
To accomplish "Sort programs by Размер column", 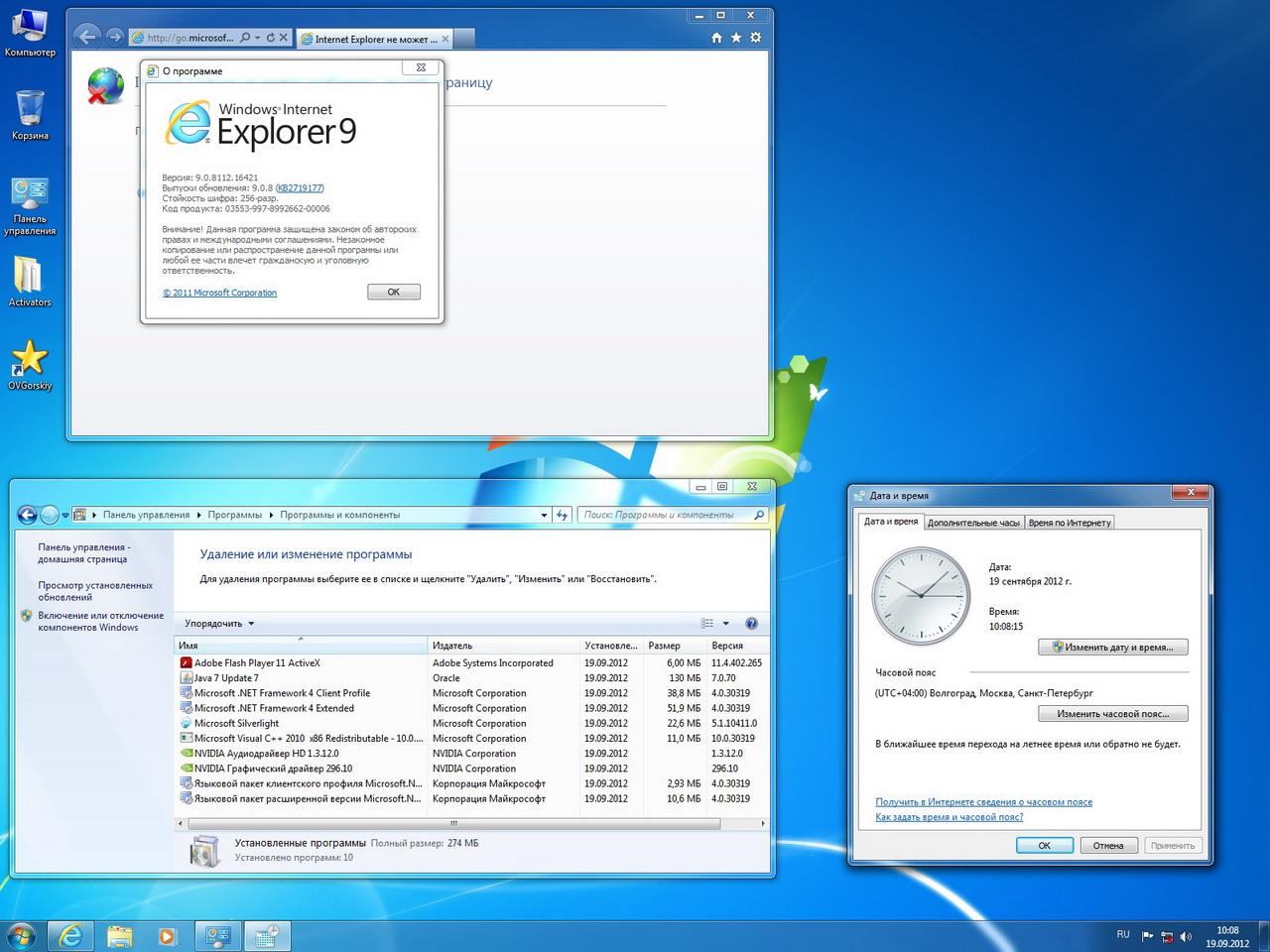I will [676, 646].
